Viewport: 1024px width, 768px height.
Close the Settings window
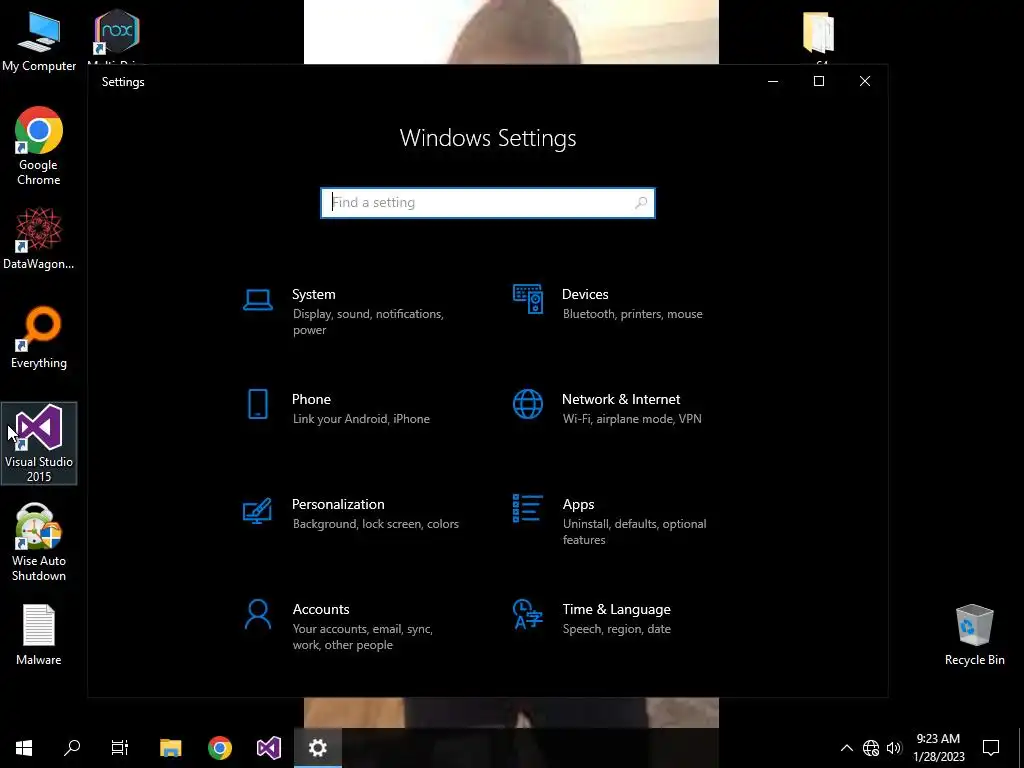tap(865, 81)
